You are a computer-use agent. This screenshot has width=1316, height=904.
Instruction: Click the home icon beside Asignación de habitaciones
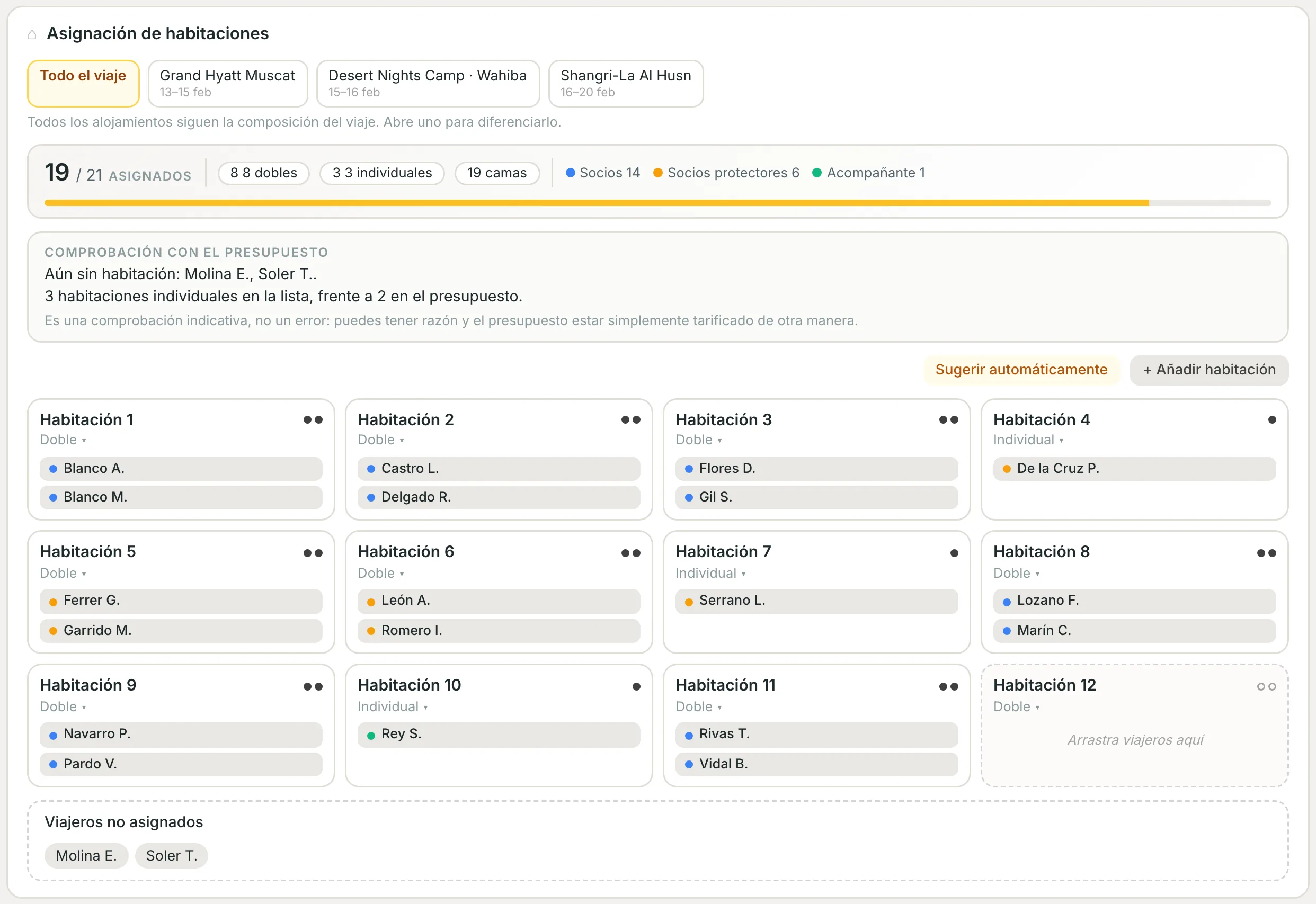pos(32,34)
